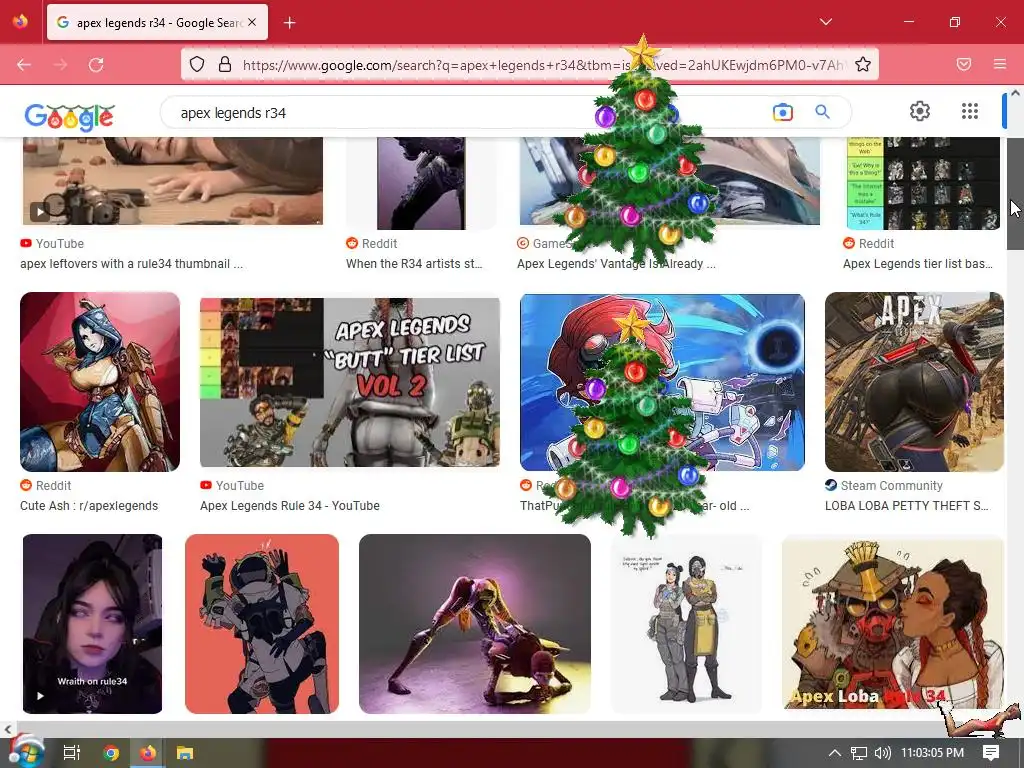This screenshot has height=768, width=1024.
Task: Open the Firefox application menu
Action: 1000,64
